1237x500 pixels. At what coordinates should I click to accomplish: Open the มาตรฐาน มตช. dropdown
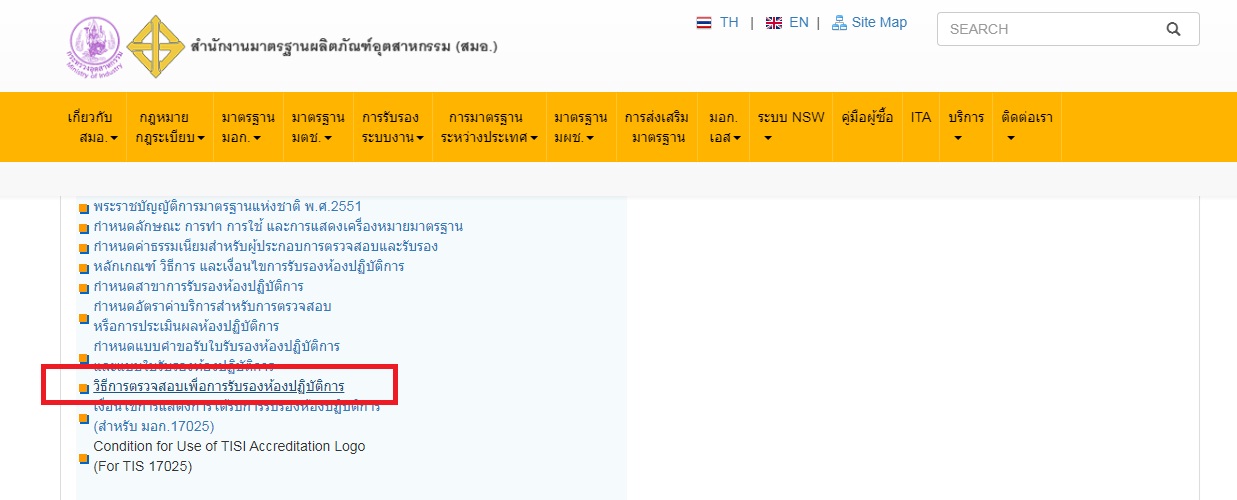pos(318,127)
